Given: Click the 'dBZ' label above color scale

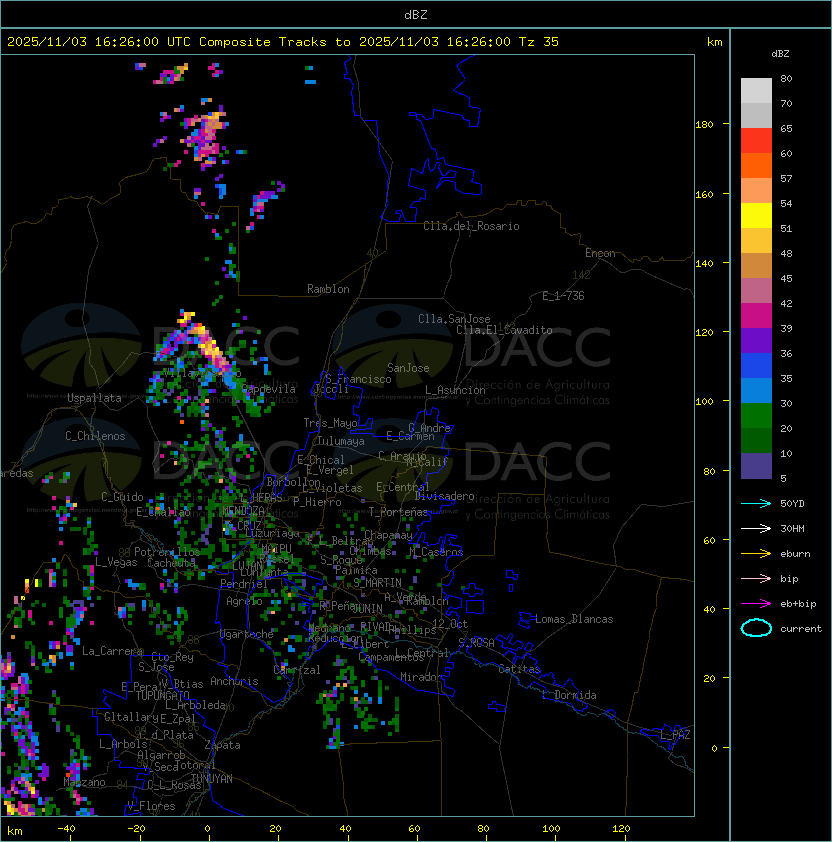Looking at the screenshot, I should tap(780, 54).
